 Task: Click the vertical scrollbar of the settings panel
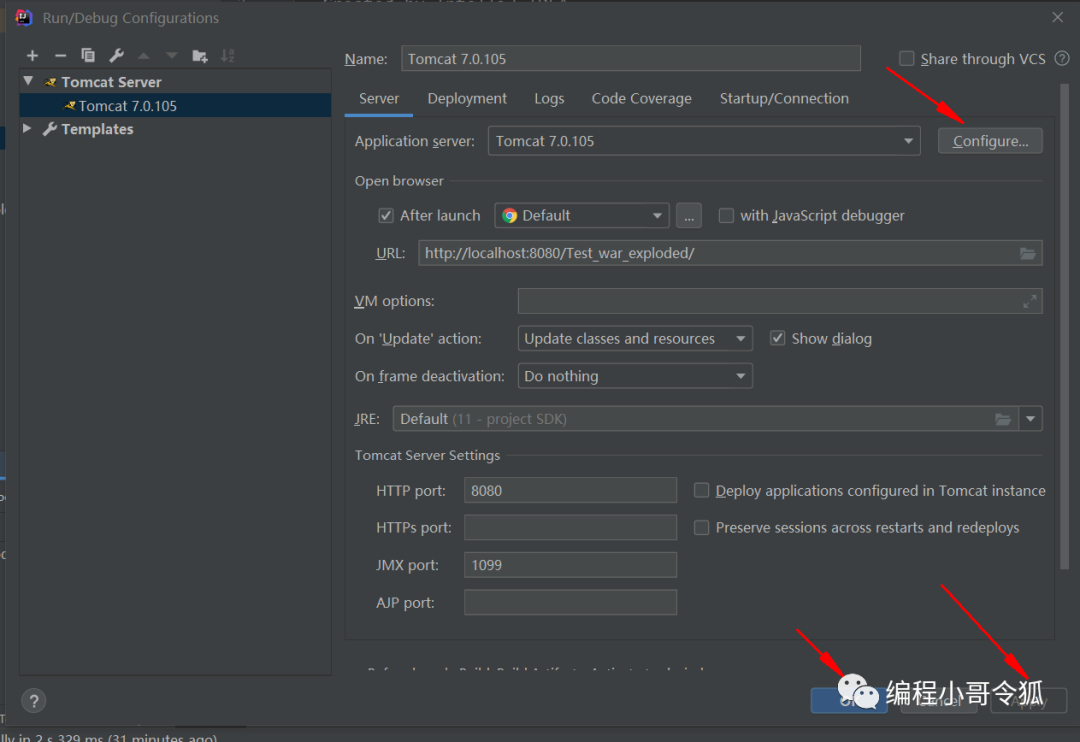(x=1065, y=326)
